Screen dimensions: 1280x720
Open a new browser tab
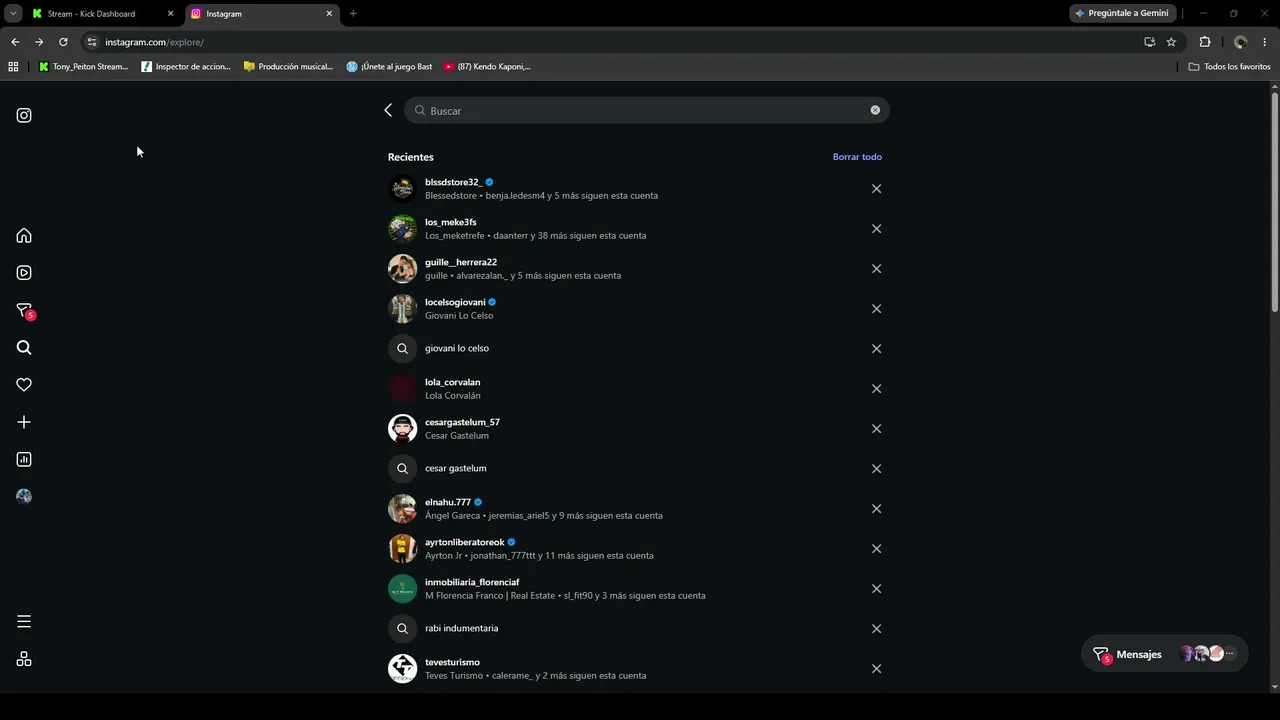pos(353,14)
